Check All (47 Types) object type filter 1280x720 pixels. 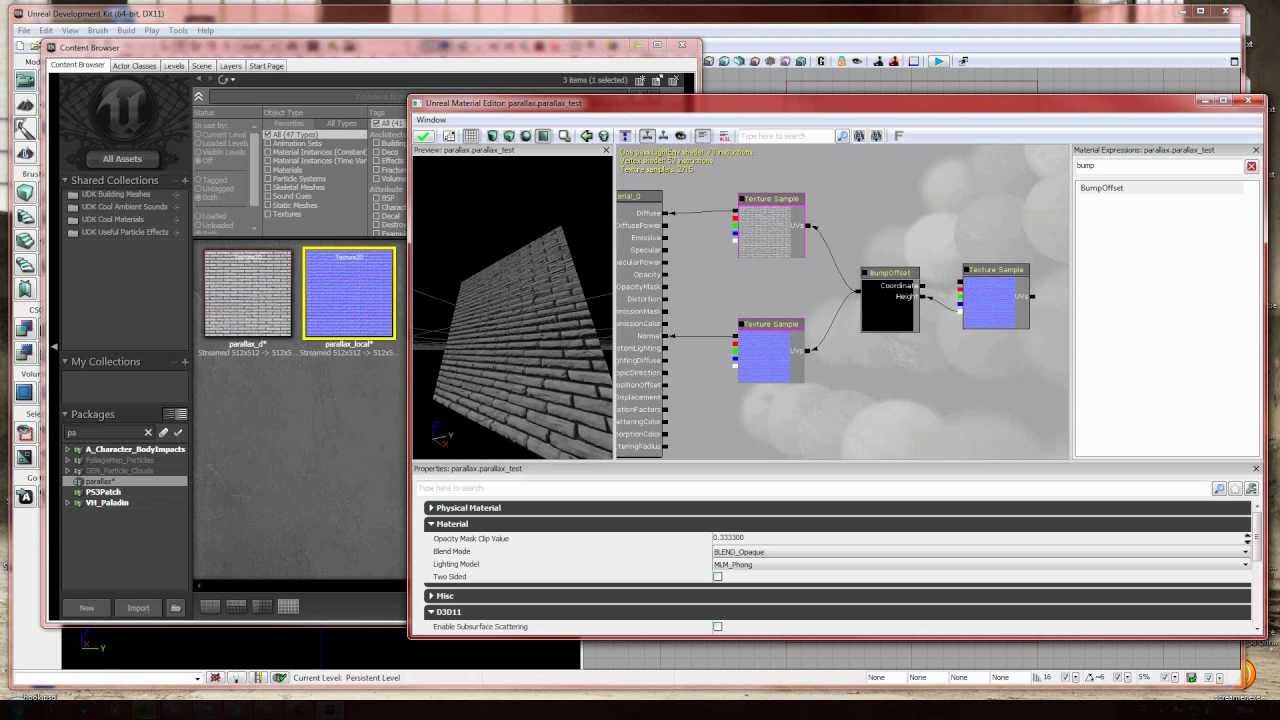268,134
